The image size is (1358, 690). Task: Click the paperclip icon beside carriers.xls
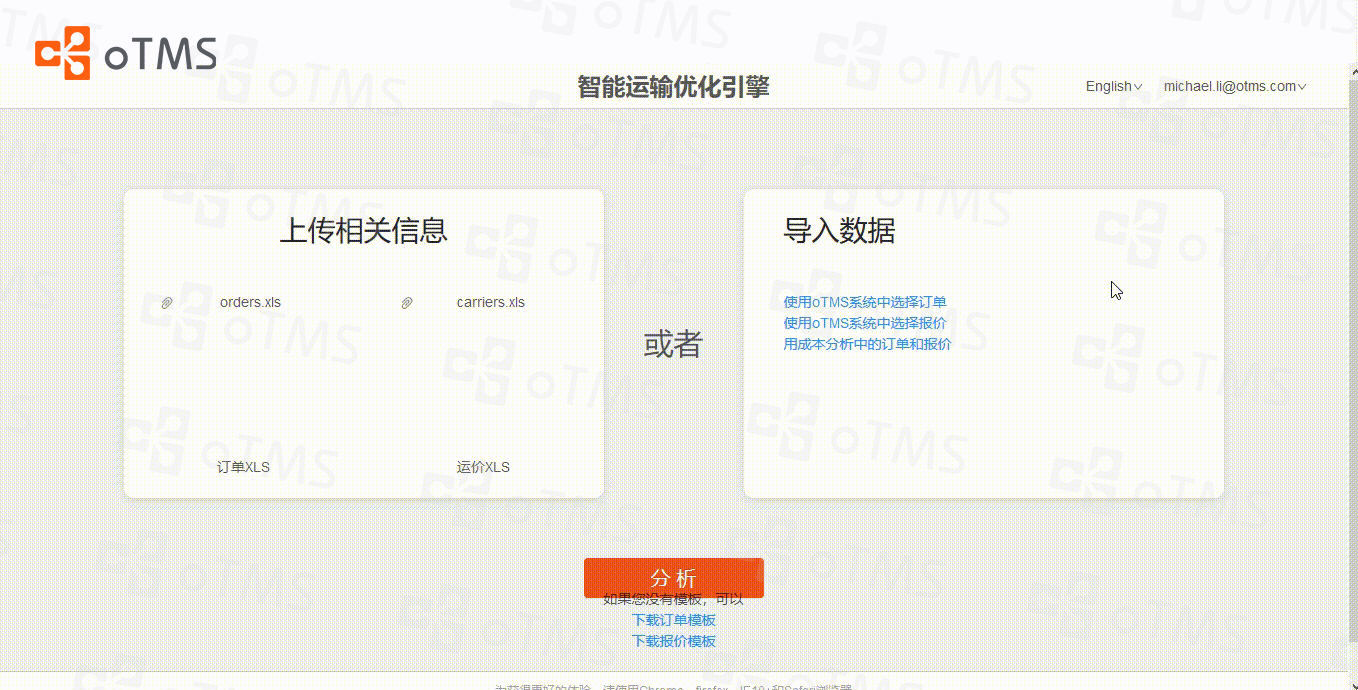(x=407, y=303)
